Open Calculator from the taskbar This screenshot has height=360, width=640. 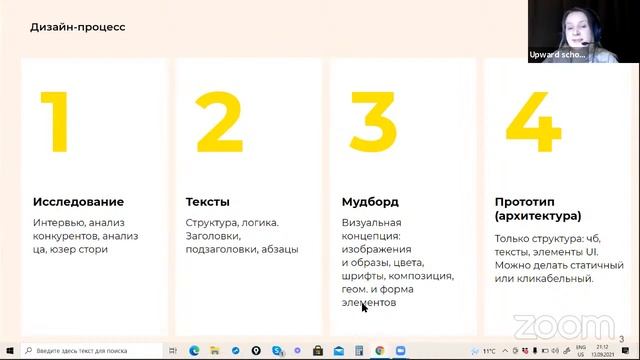[359, 351]
